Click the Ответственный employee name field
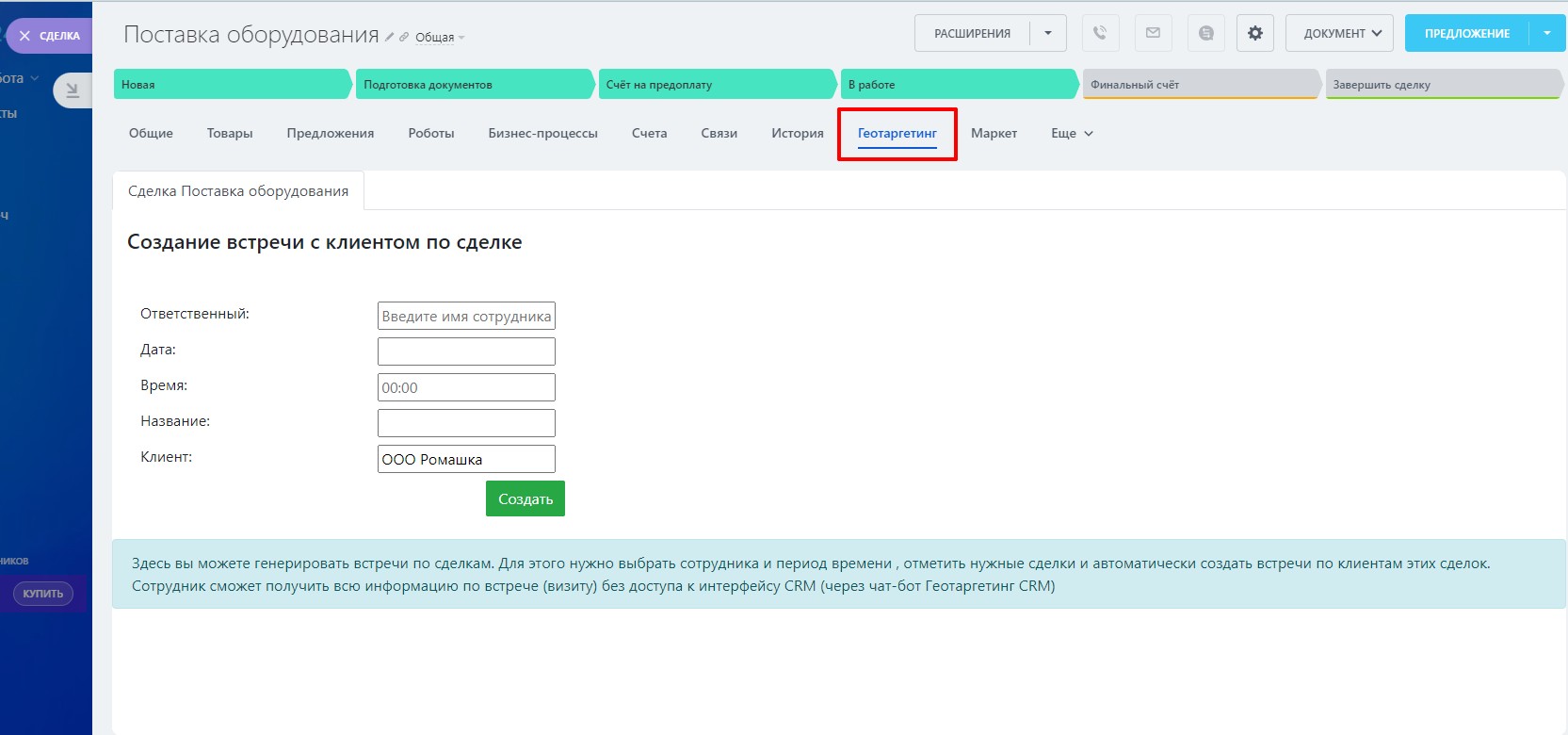 [466, 316]
